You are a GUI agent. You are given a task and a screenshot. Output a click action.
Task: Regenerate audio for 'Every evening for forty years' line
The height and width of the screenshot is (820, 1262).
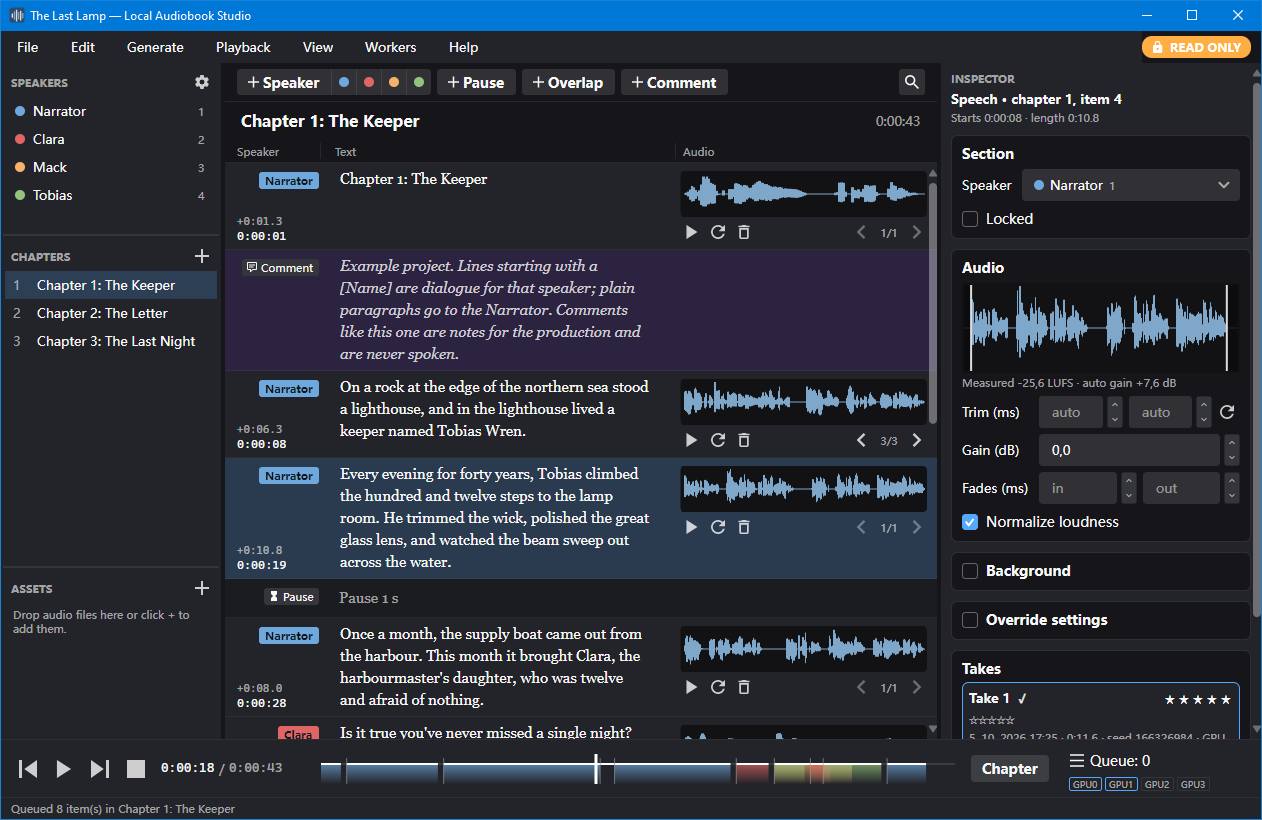[x=718, y=527]
